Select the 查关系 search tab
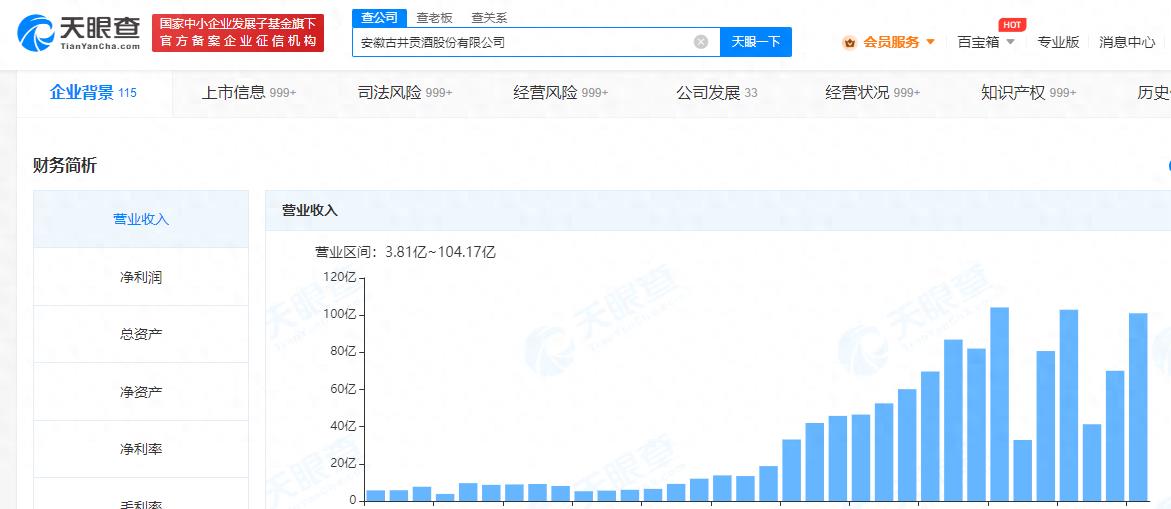 click(489, 17)
